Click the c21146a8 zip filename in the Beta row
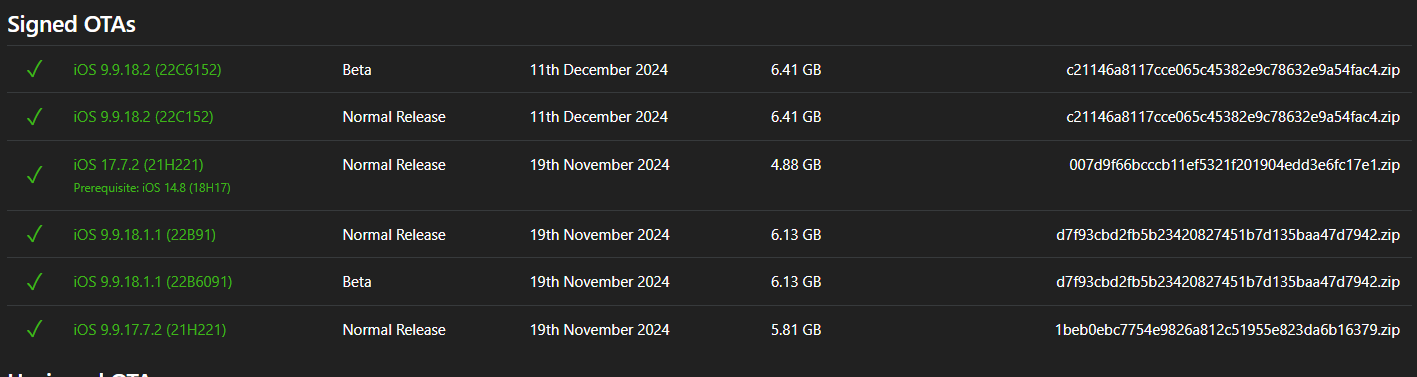The image size is (1417, 377). (x=1233, y=70)
